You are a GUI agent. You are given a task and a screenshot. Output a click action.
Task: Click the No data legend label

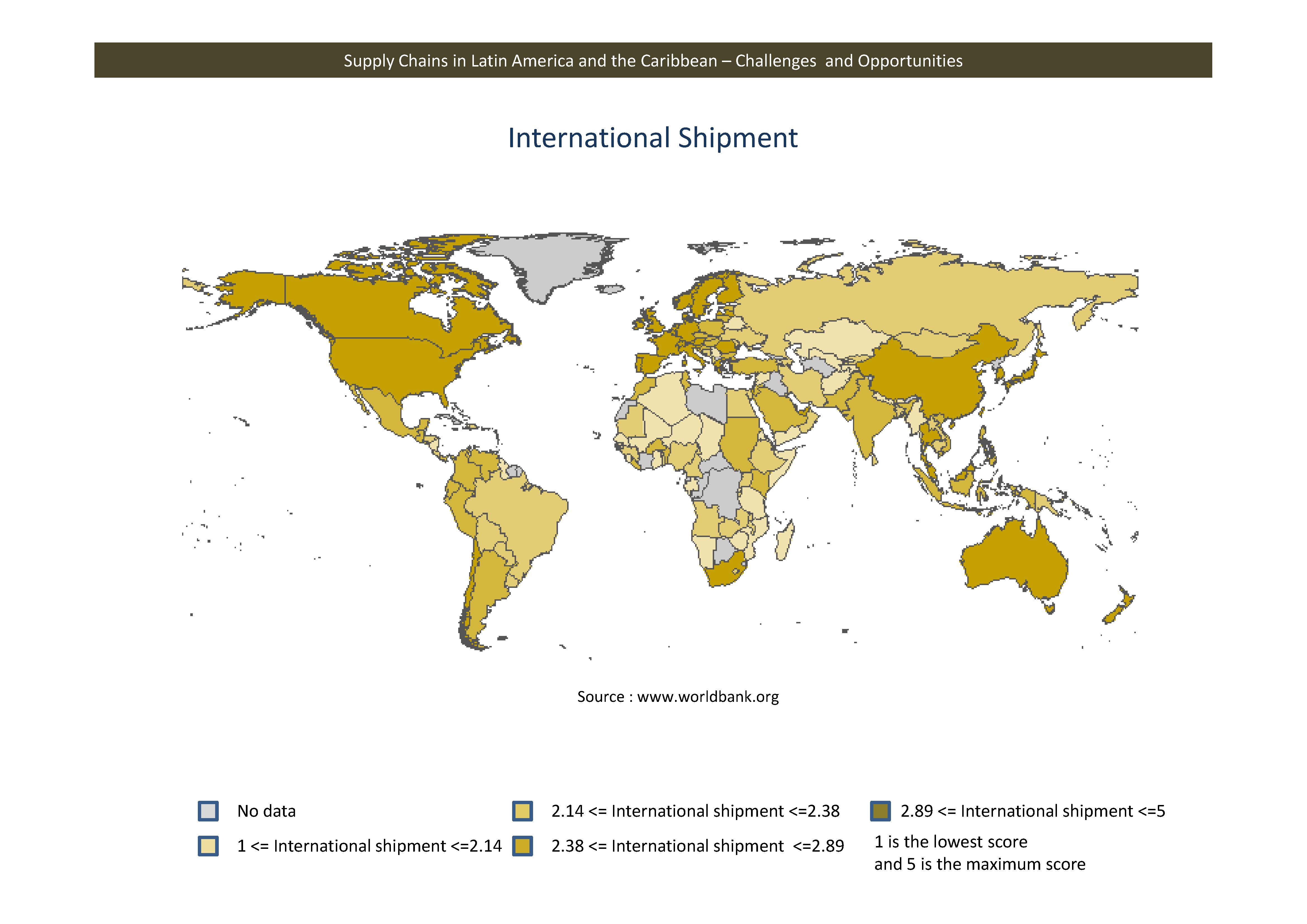[267, 811]
